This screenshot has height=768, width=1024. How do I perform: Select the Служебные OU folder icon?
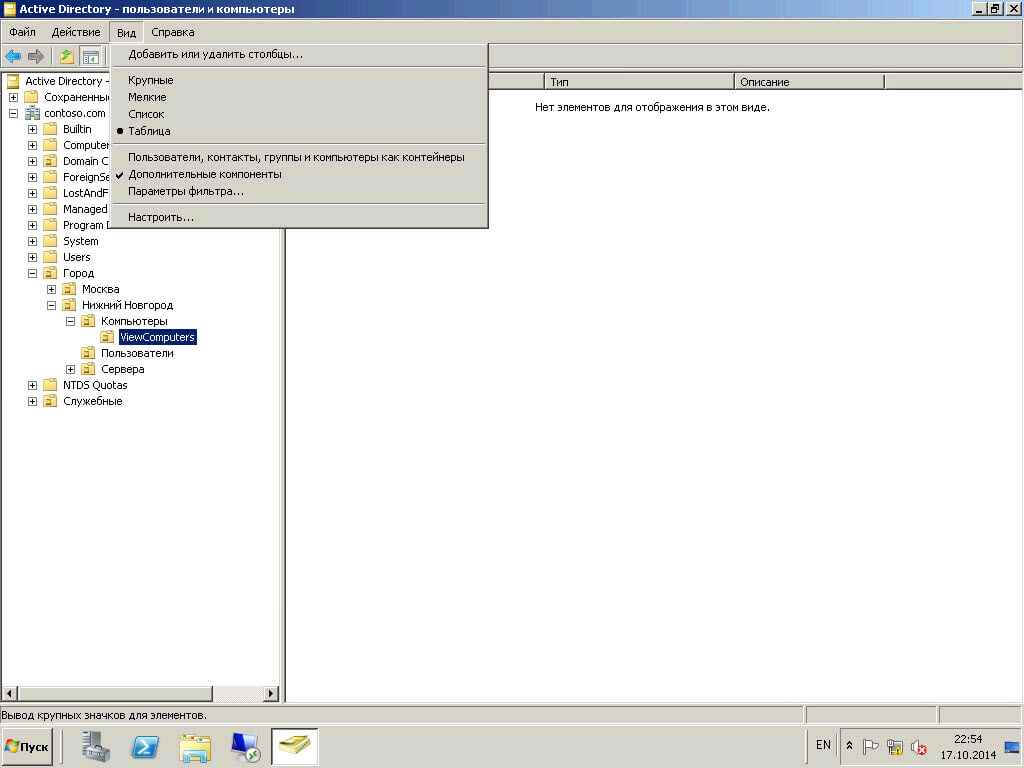[50, 401]
